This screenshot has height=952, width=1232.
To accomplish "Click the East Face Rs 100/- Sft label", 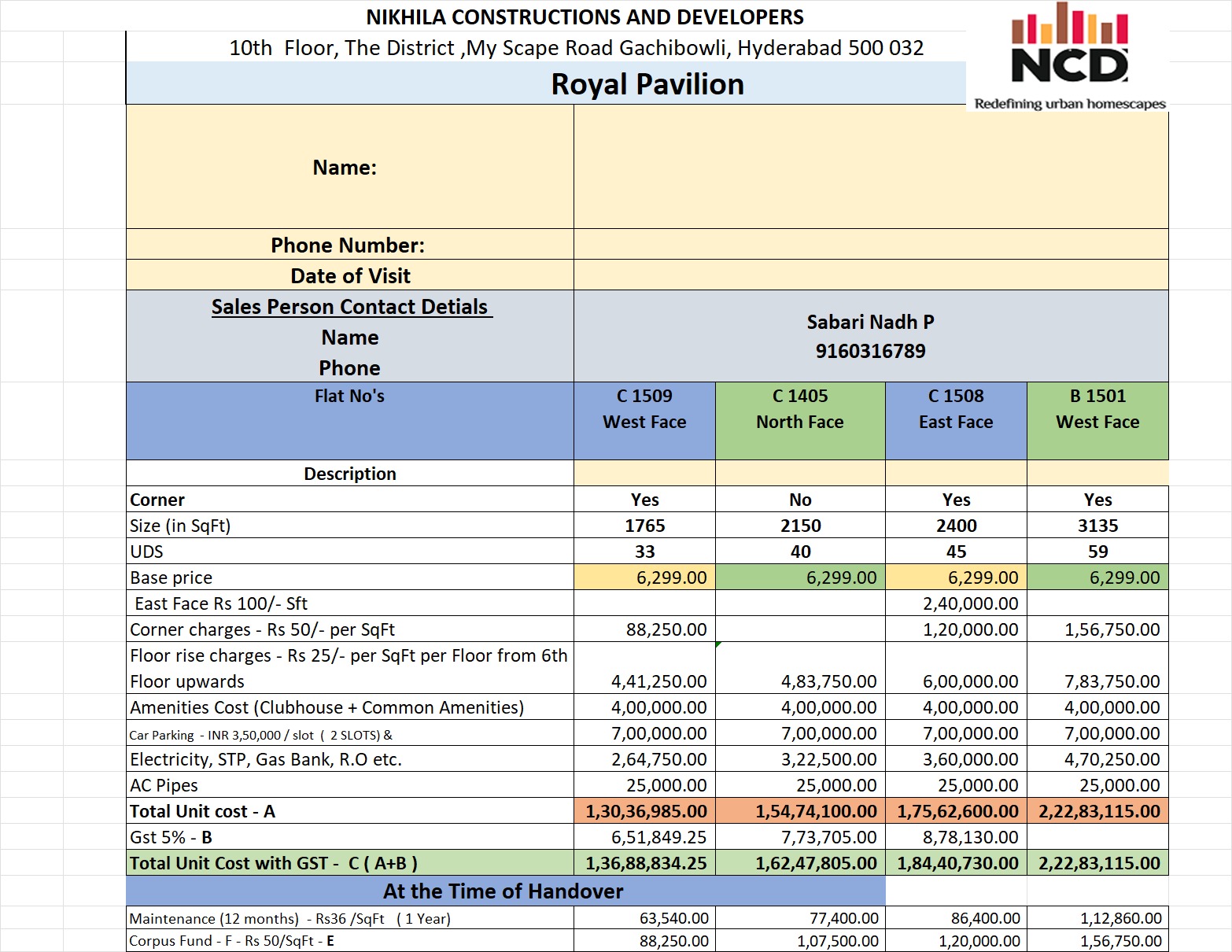I will 350,603.
